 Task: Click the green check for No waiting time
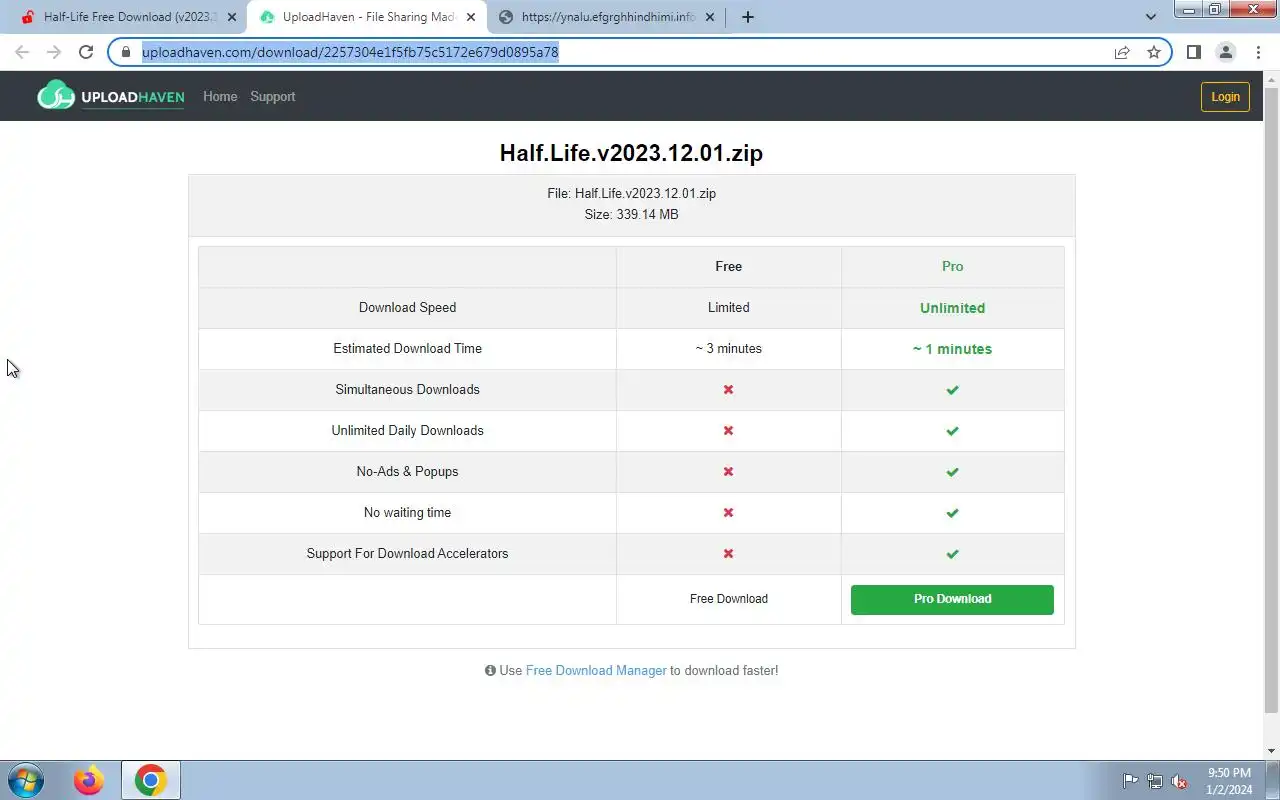point(952,512)
